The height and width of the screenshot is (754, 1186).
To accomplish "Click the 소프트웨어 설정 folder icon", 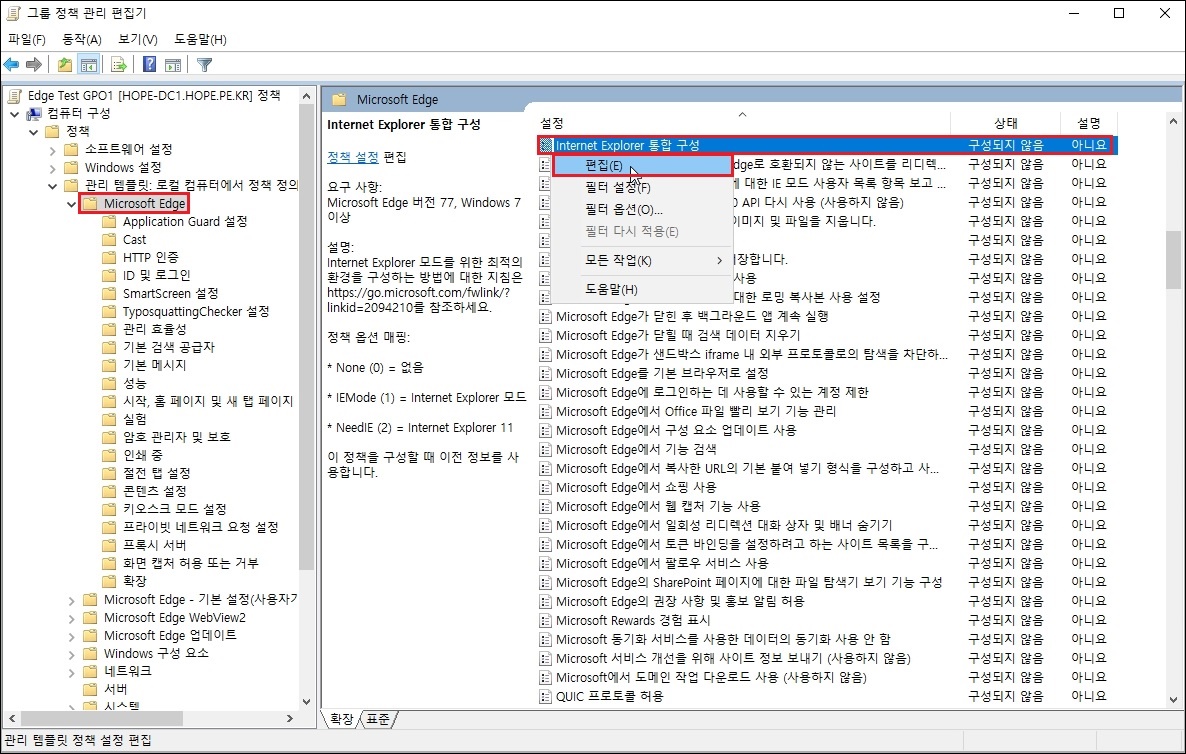I will (x=72, y=150).
